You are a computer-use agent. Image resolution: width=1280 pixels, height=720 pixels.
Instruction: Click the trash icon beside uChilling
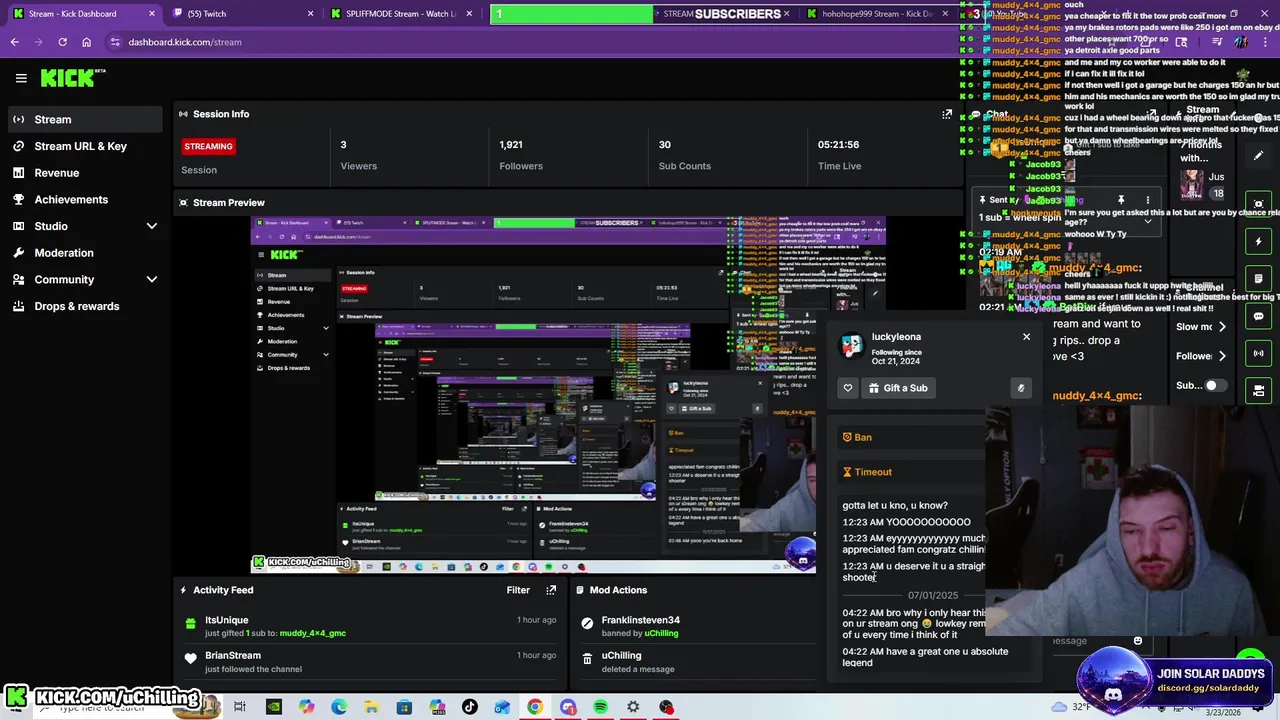coord(587,658)
